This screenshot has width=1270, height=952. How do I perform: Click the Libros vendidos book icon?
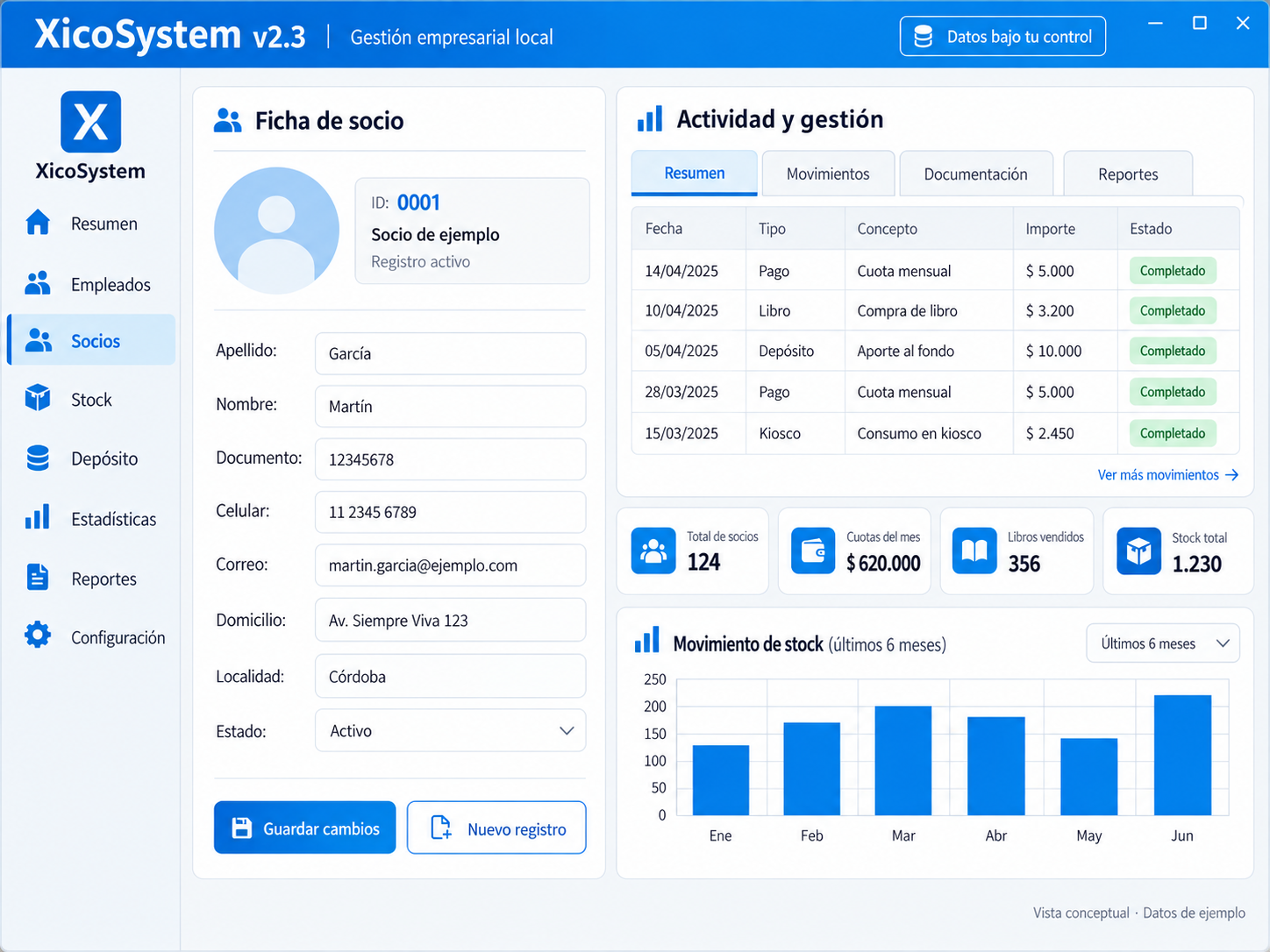pyautogui.click(x=974, y=551)
